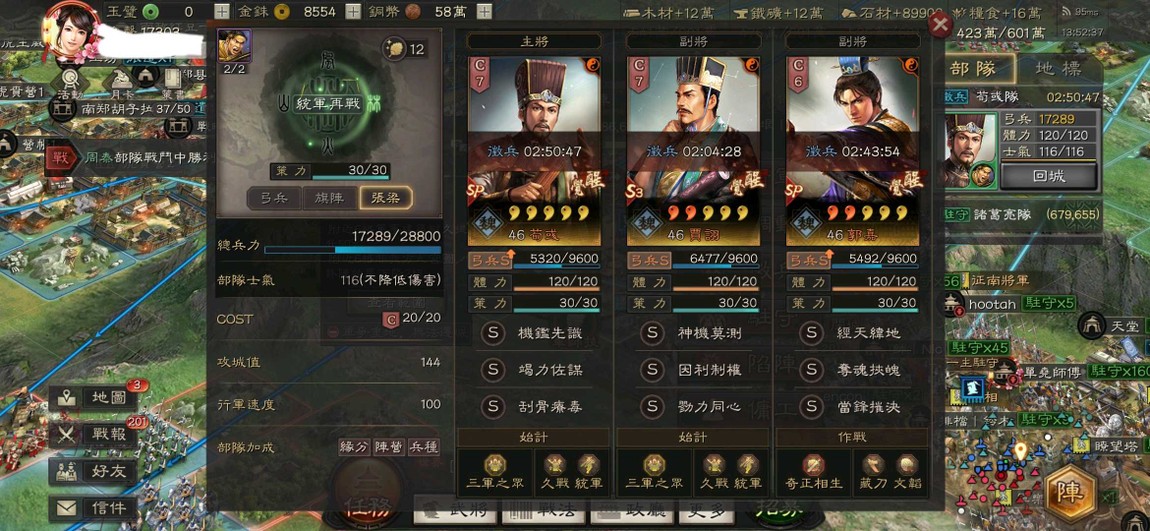This screenshot has height=531, width=1150.
Task: Click the 賈詡 general portrait card
Action: coord(694,151)
